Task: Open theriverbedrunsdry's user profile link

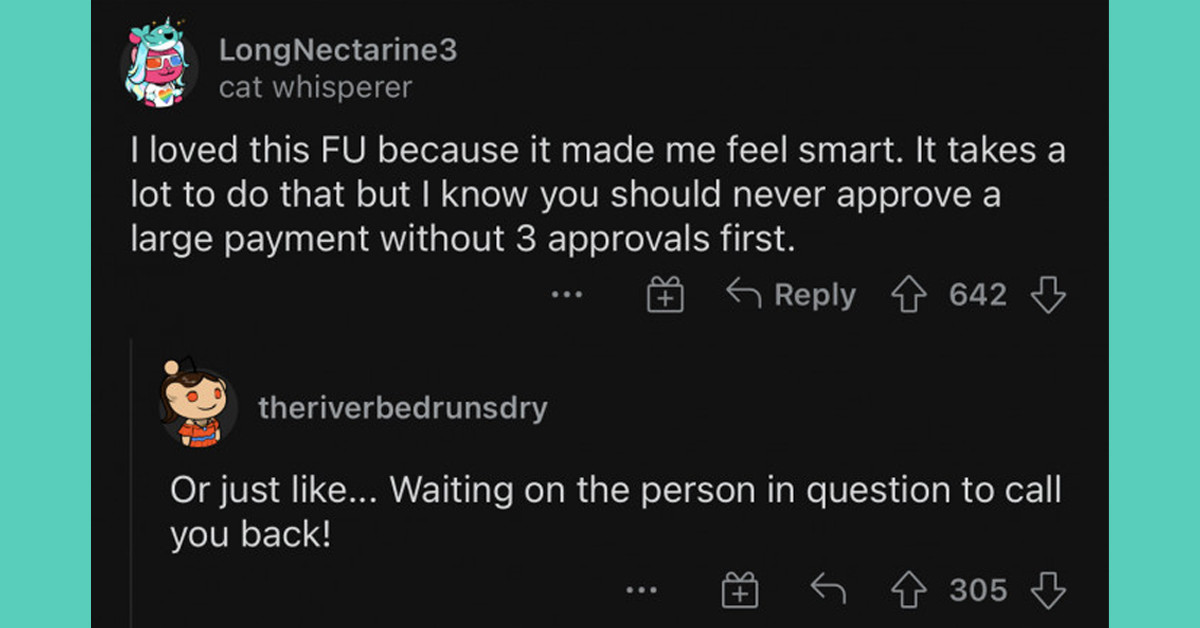Action: tap(402, 408)
